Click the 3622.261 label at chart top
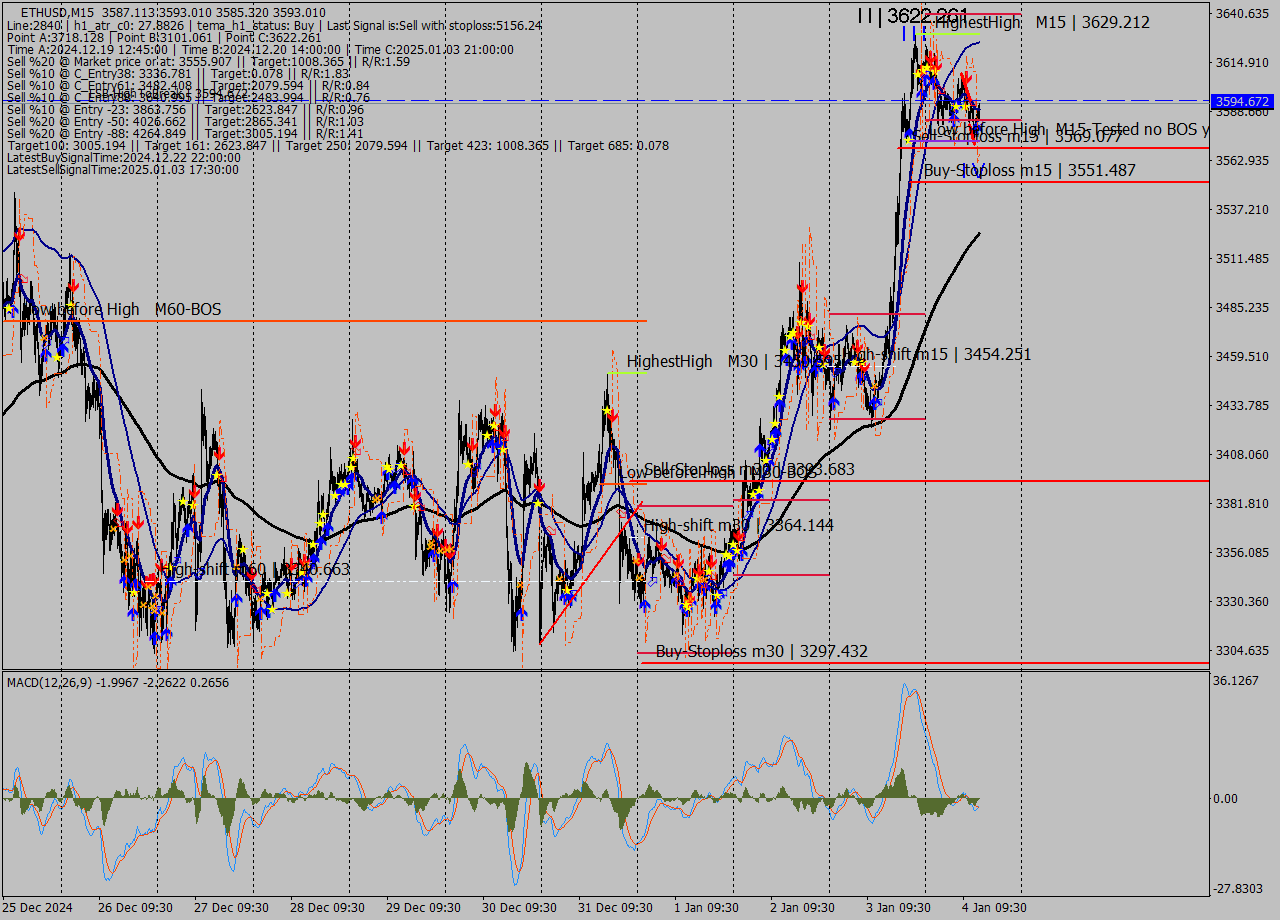This screenshot has width=1280, height=920. (925, 15)
